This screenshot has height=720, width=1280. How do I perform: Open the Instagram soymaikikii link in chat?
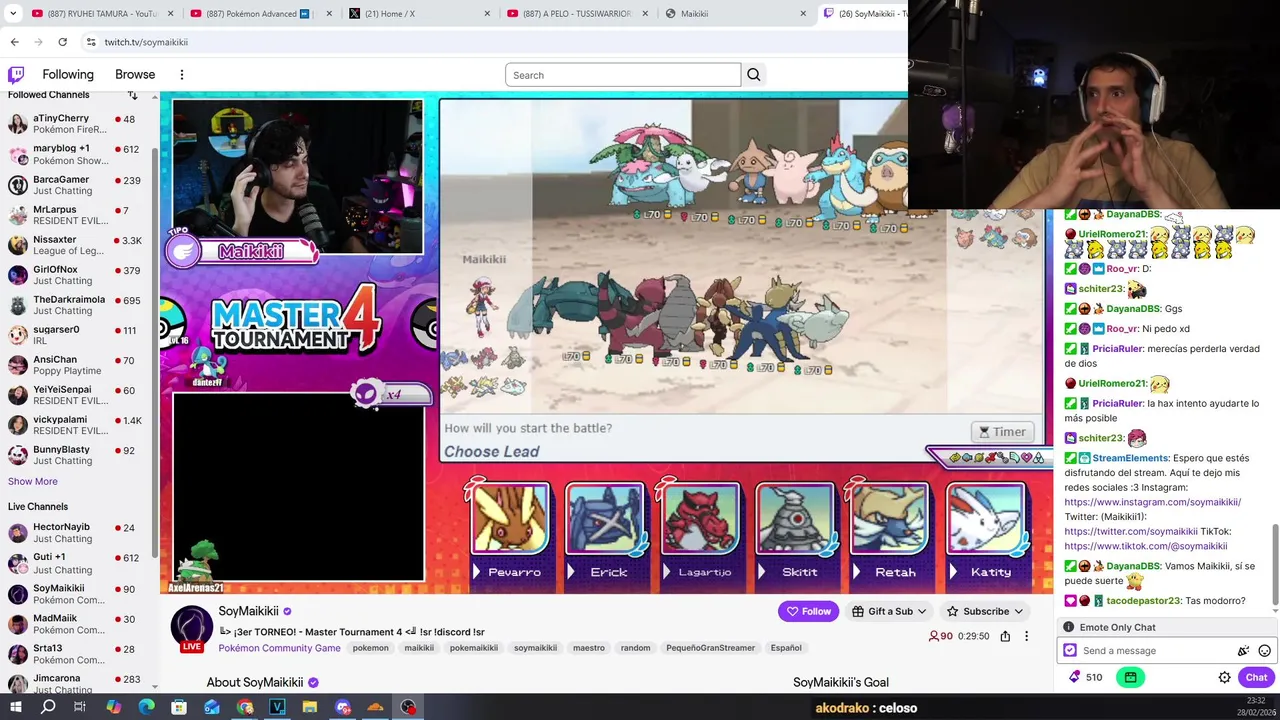pos(1152,502)
